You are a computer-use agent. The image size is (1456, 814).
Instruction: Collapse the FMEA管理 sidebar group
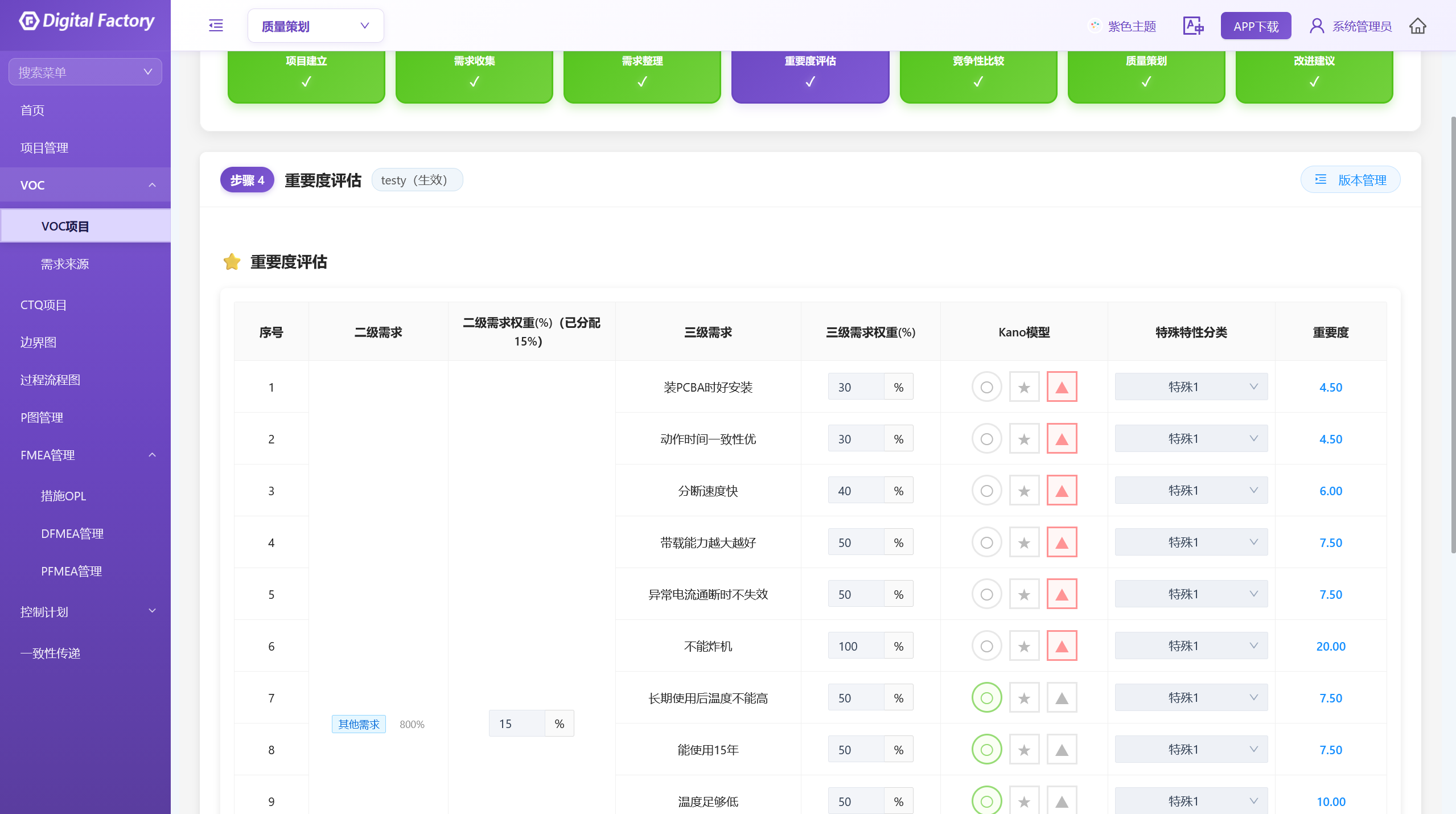click(x=85, y=455)
